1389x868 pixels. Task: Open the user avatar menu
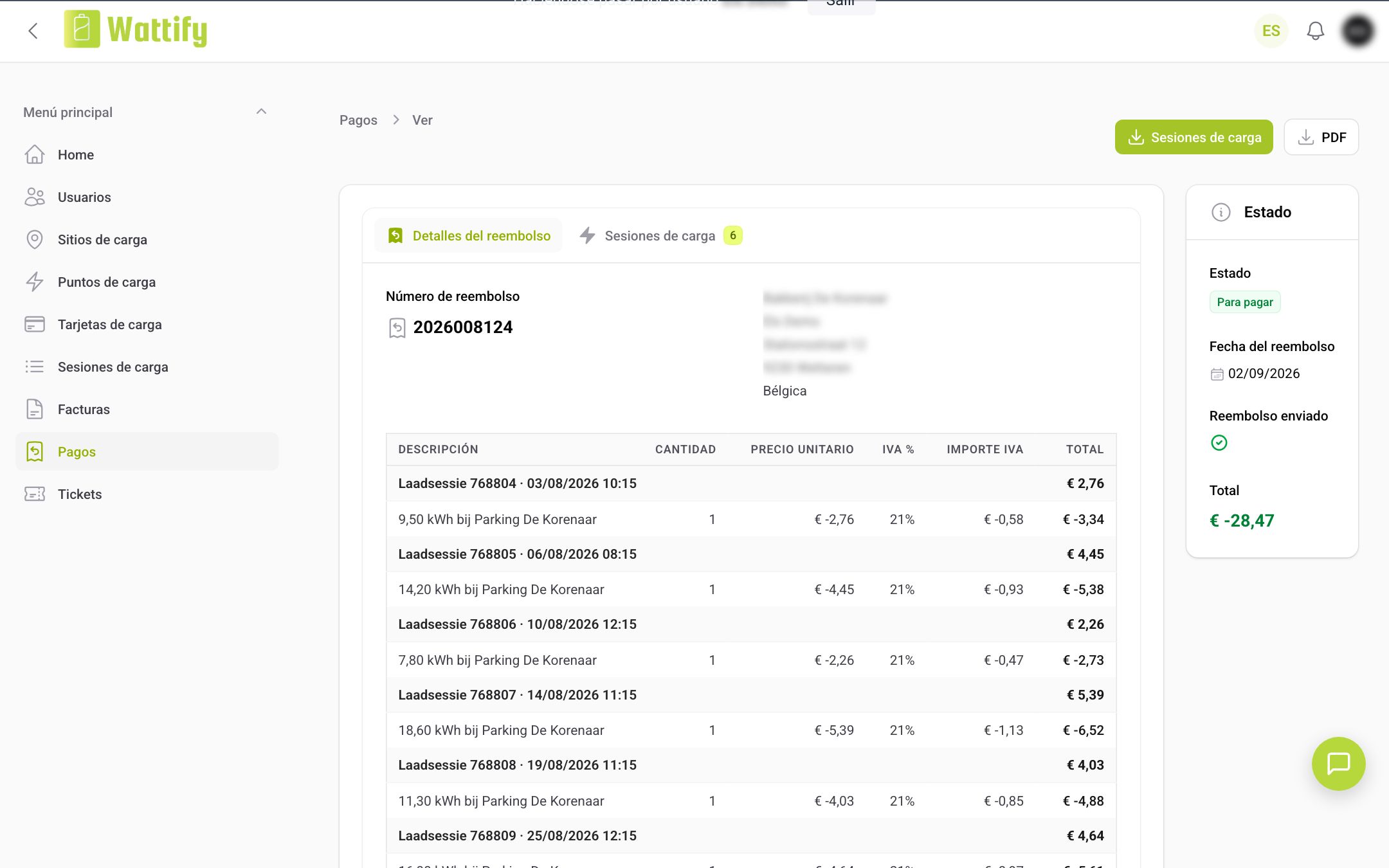tap(1357, 31)
